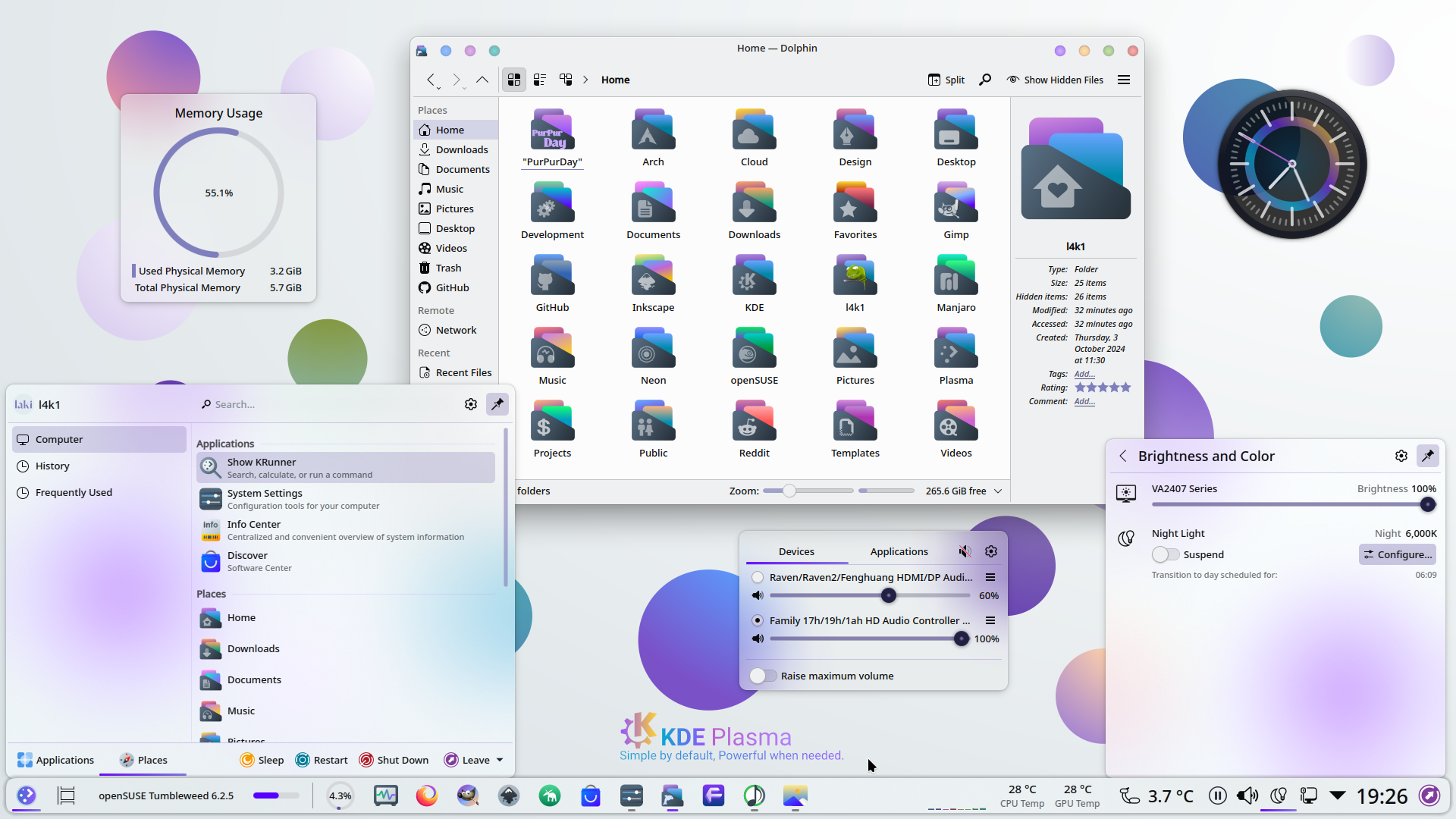Image resolution: width=1456 pixels, height=819 pixels.
Task: Click the breadcrumb chevron before Home
Action: [585, 80]
